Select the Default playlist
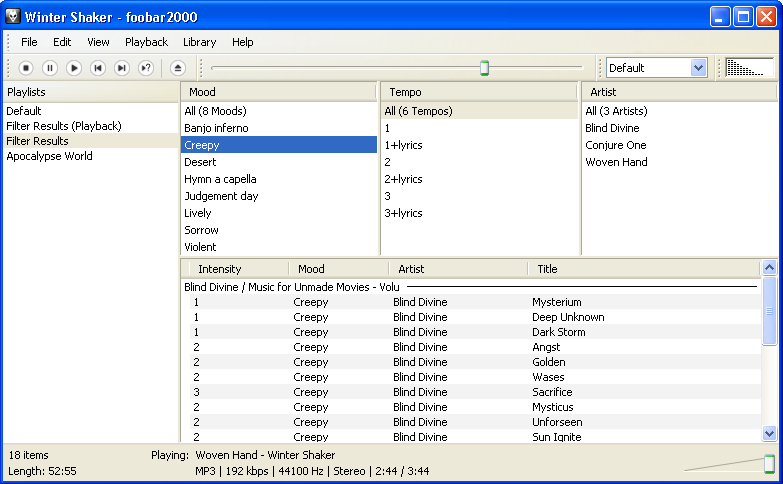 (90, 111)
